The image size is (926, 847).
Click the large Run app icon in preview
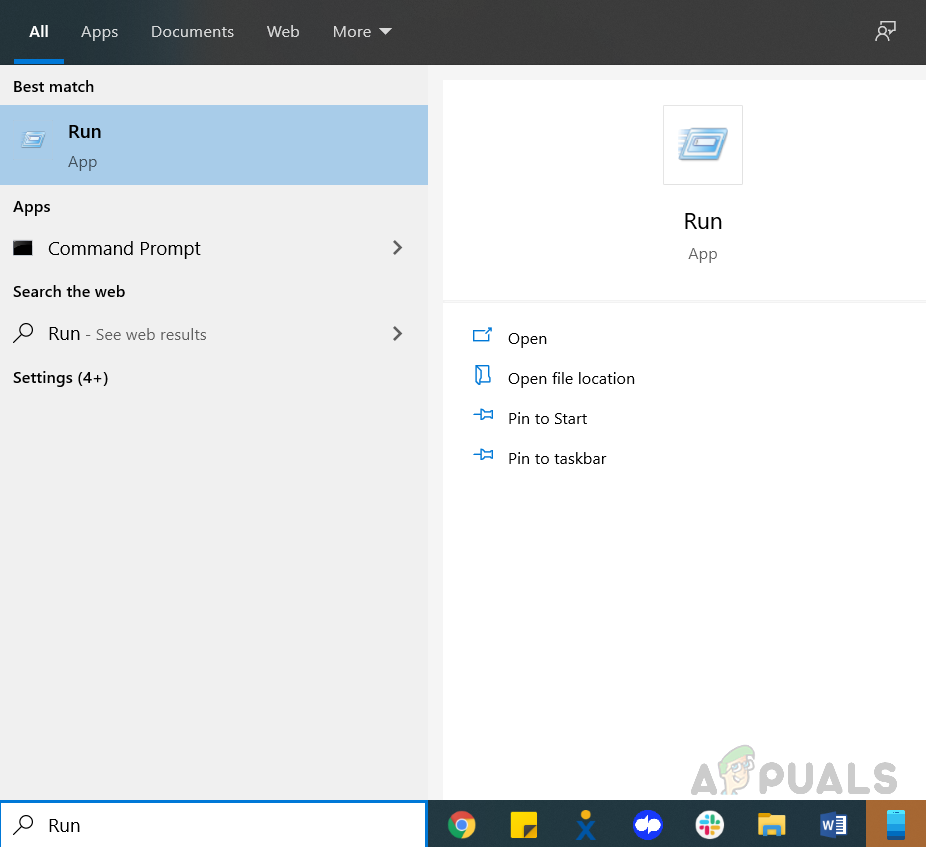702,145
